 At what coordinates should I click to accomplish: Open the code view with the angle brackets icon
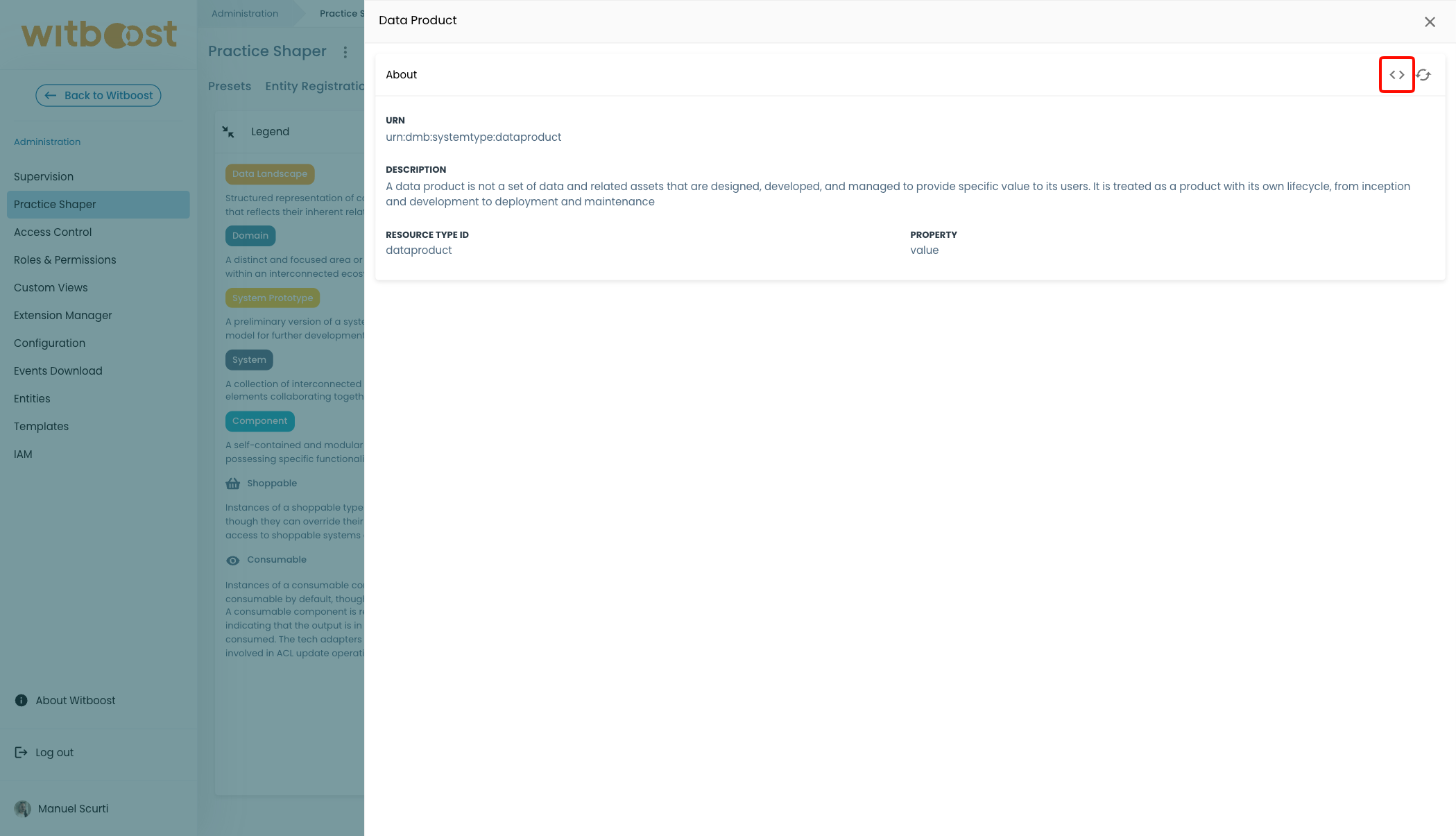pyautogui.click(x=1396, y=74)
